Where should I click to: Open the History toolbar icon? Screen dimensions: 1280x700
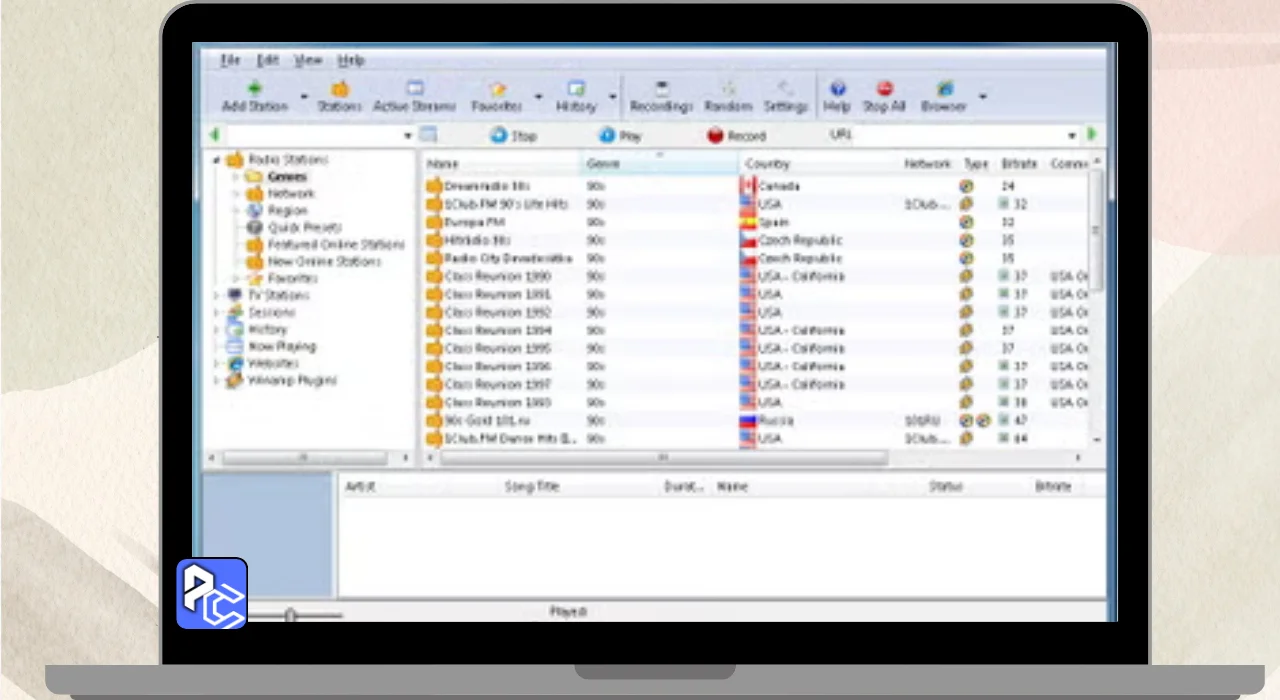[x=575, y=89]
